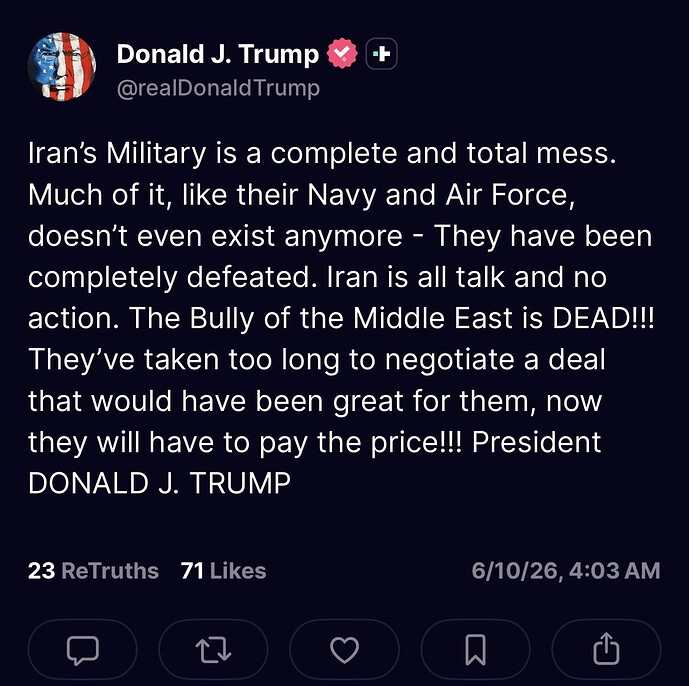The width and height of the screenshot is (689, 686).
Task: Click the 6/10/26, 4:03 AM timestamp
Action: 566,571
